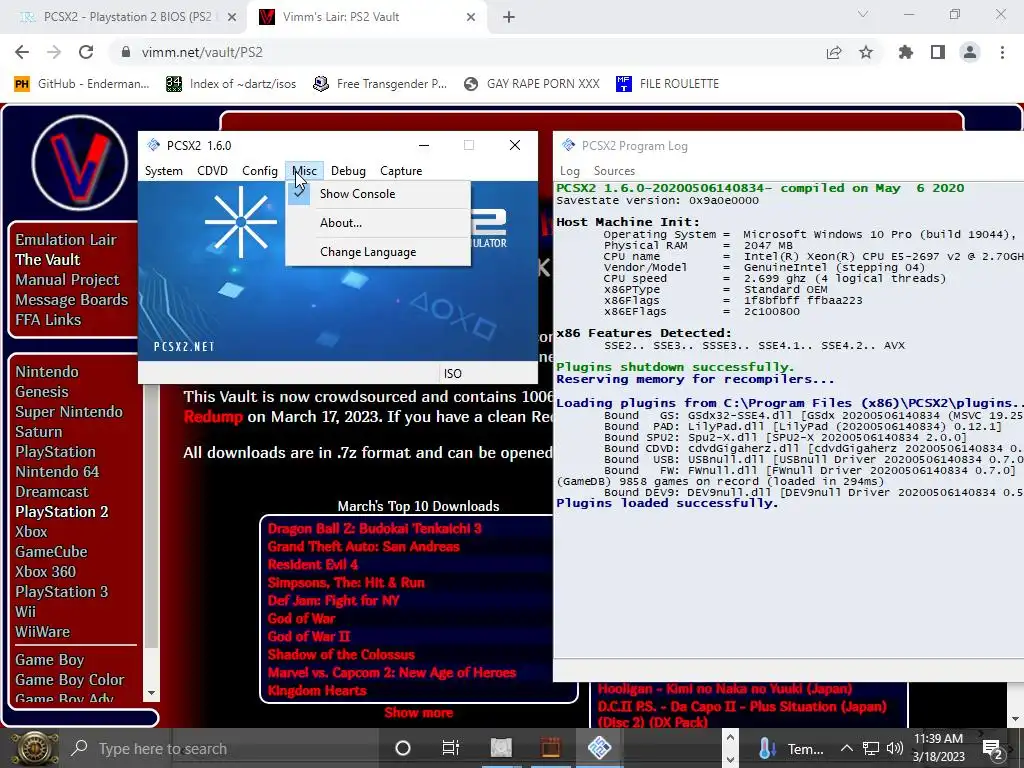Open the Manual Project link
The image size is (1024, 768).
pos(67,280)
